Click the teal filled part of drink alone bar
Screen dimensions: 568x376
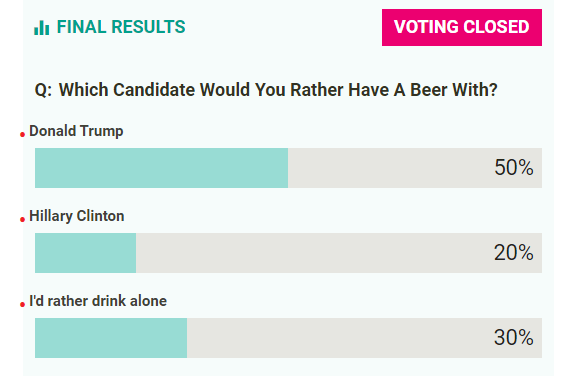click(111, 338)
